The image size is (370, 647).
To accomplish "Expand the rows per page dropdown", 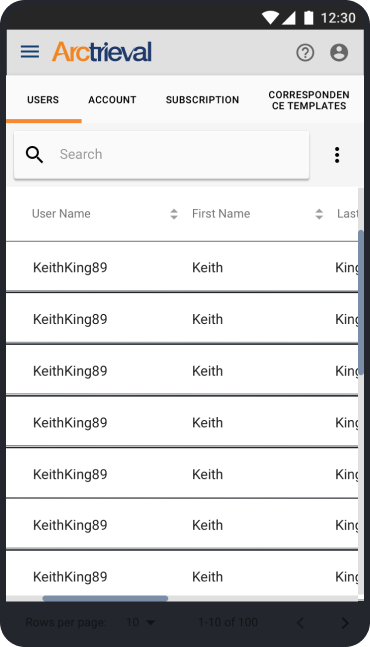I will pyautogui.click(x=141, y=622).
